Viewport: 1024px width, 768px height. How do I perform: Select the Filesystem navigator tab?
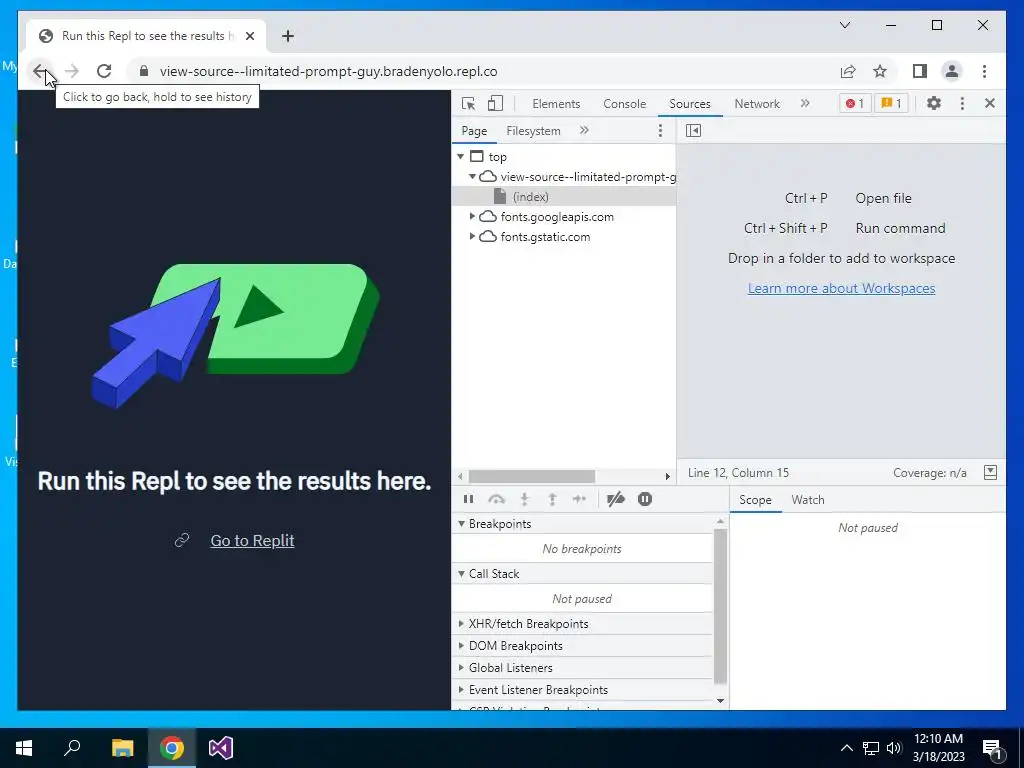click(533, 131)
